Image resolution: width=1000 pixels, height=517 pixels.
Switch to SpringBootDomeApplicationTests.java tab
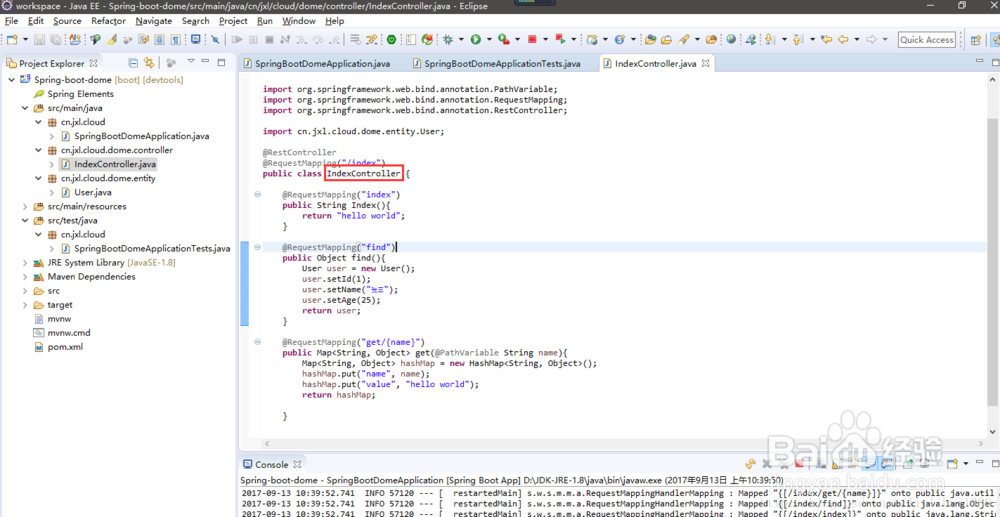(x=496, y=64)
